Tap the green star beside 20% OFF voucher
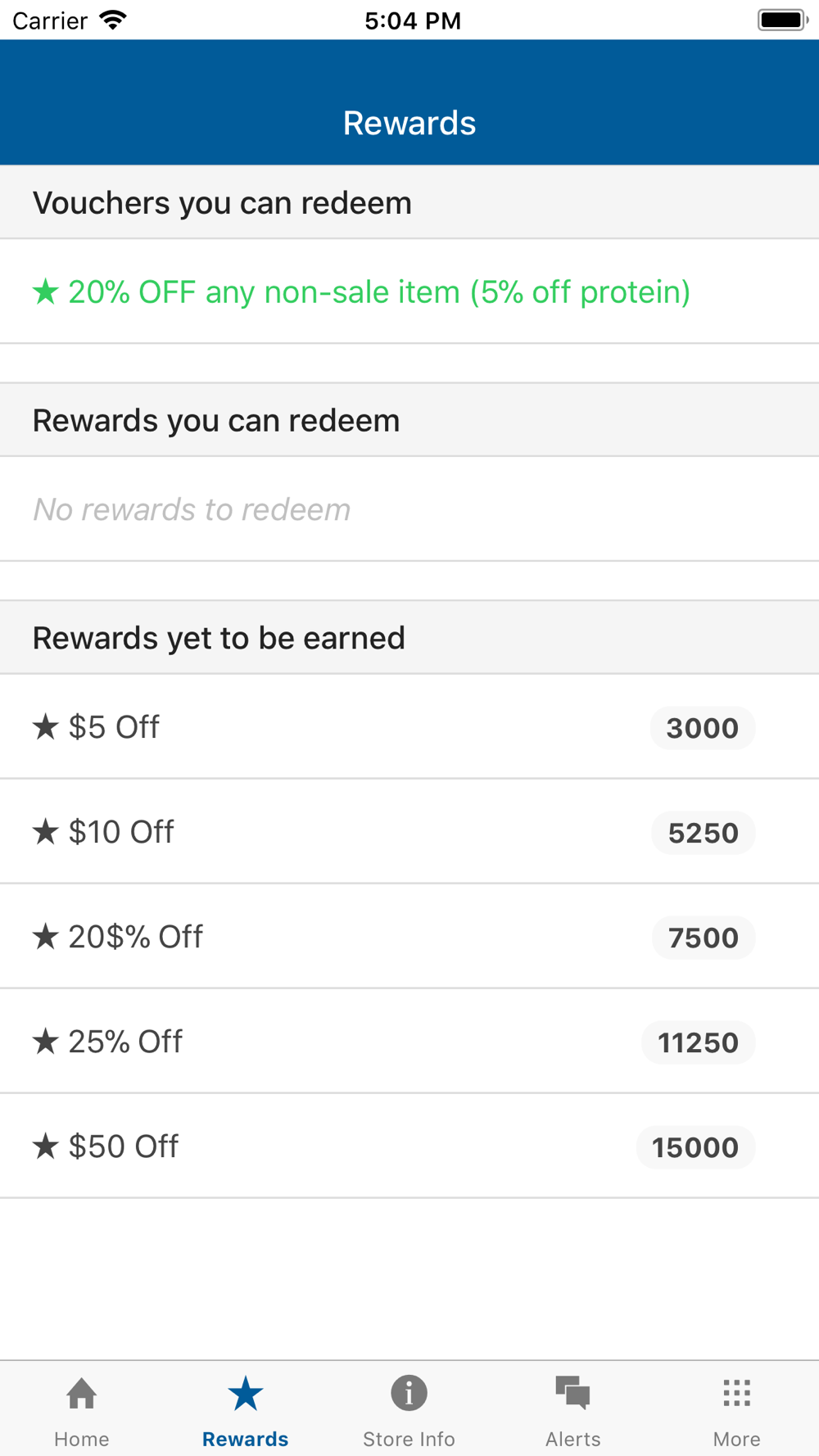The height and width of the screenshot is (1456, 819). click(46, 291)
